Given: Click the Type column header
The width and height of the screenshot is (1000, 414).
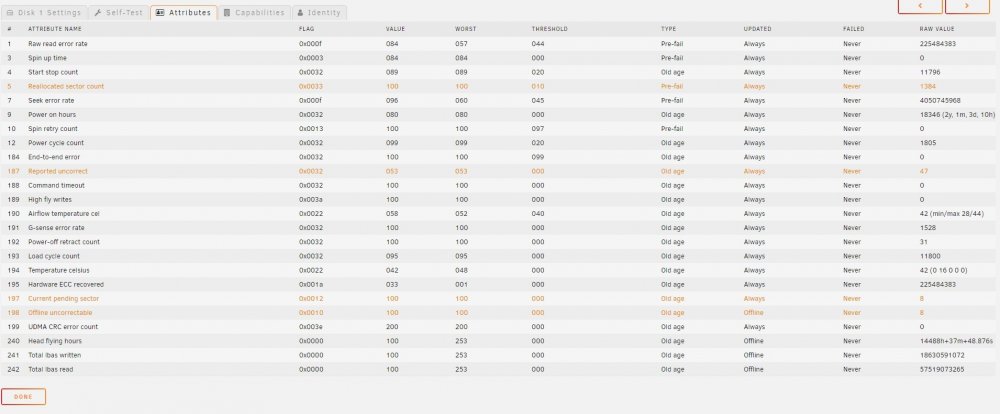Looking at the screenshot, I should [668, 29].
